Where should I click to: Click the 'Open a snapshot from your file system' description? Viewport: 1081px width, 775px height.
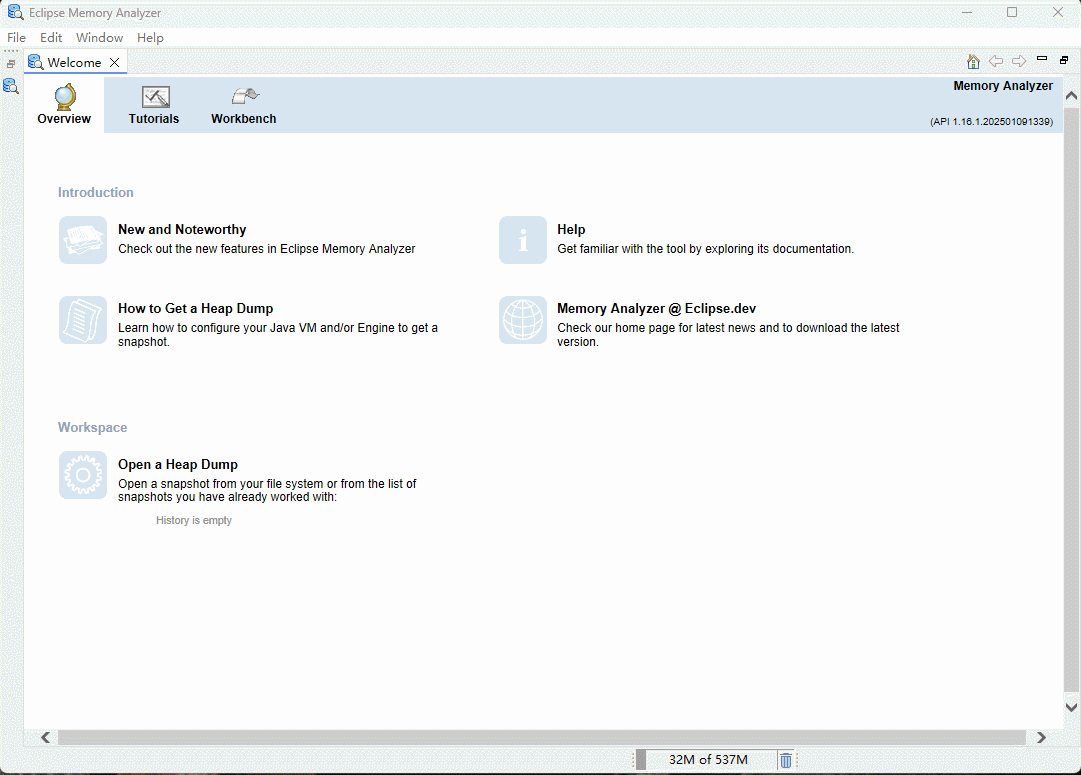pos(267,490)
